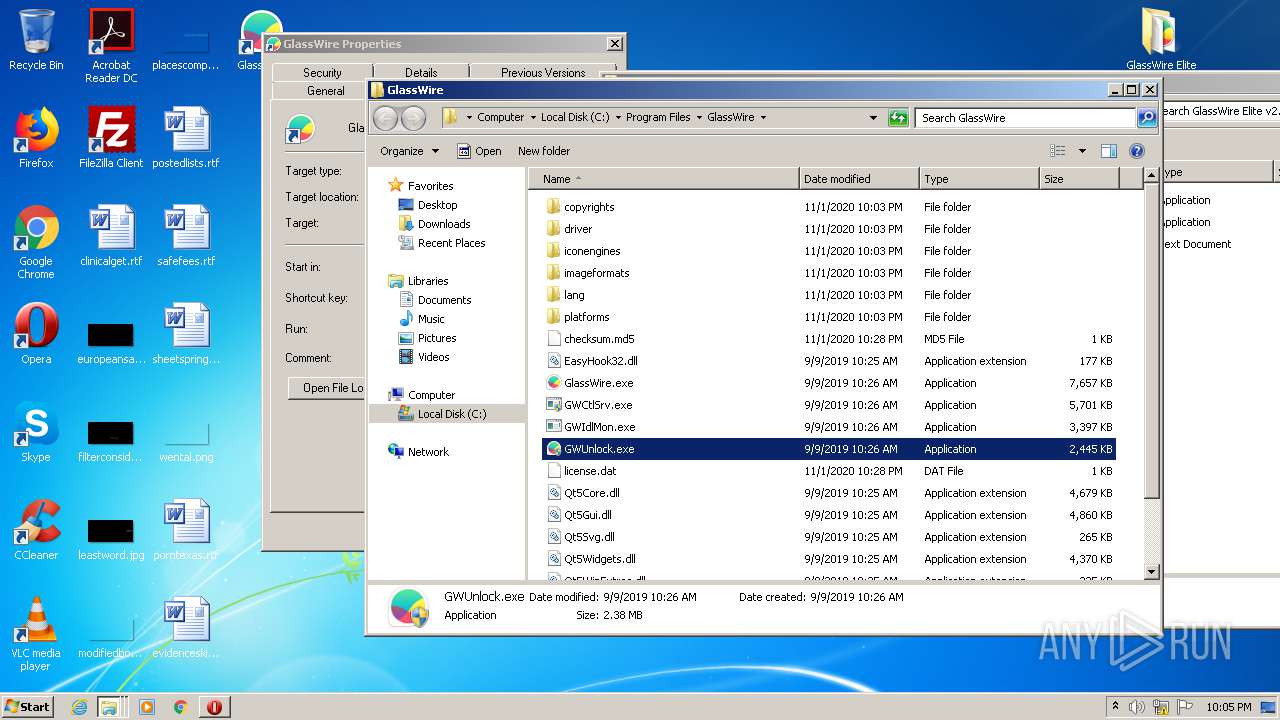Open the Start menu
This screenshot has width=1280, height=720.
click(x=28, y=706)
